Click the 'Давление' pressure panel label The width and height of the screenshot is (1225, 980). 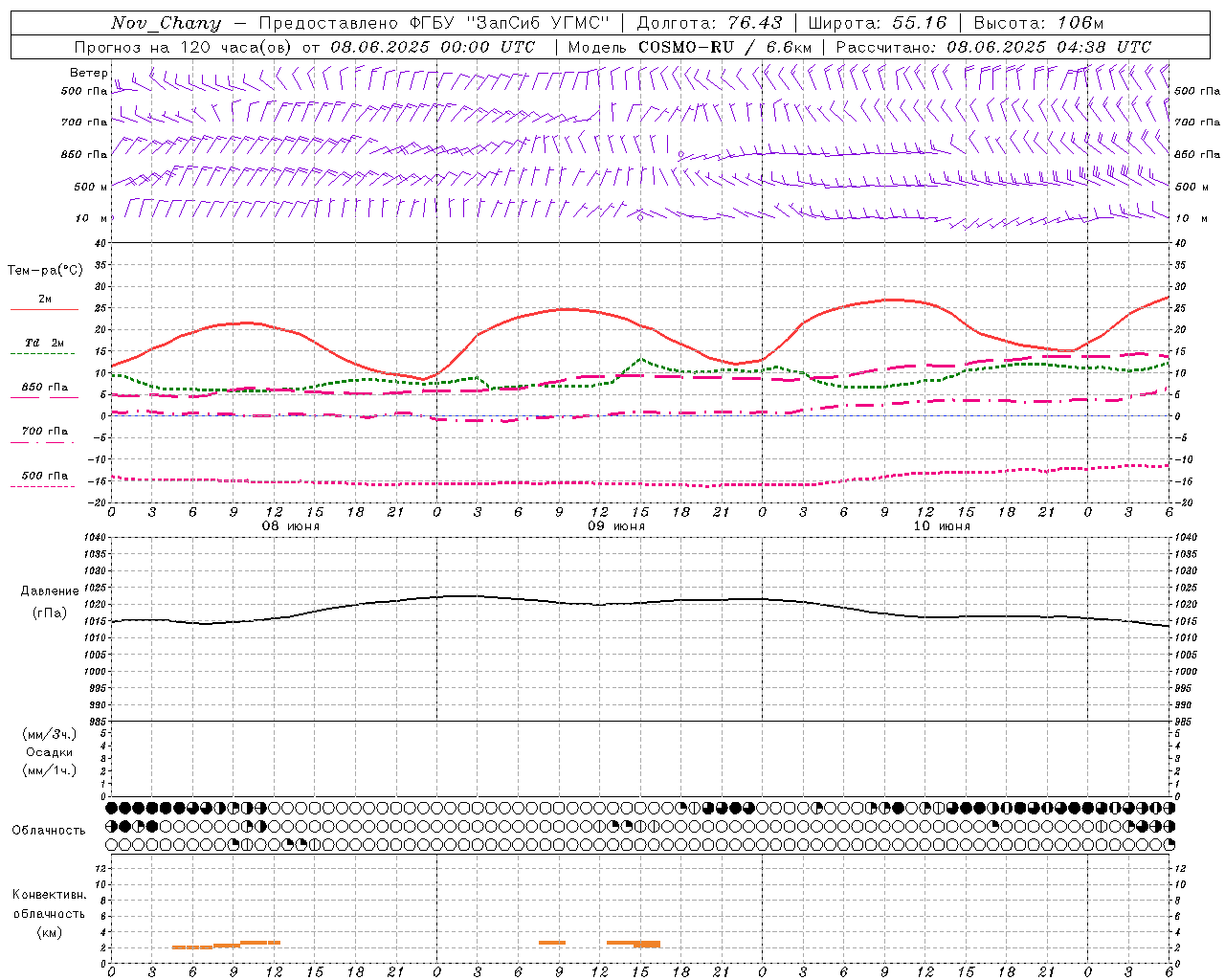coord(50,591)
